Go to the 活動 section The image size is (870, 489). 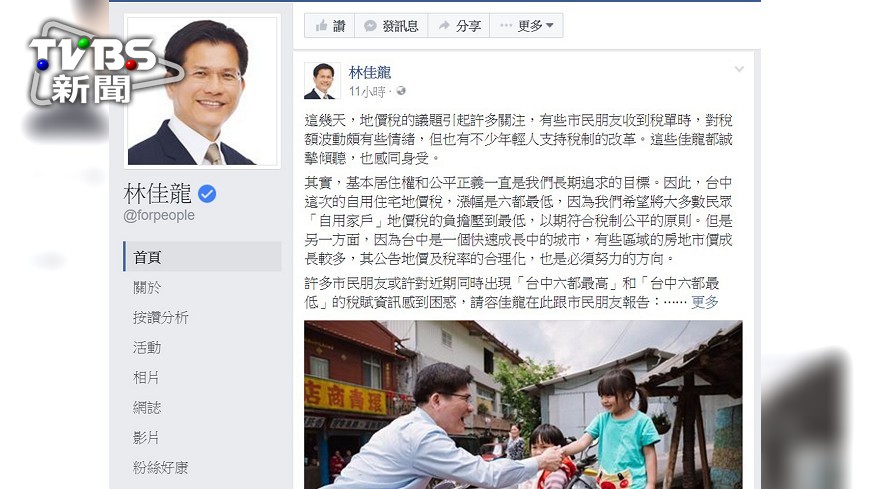[x=147, y=347]
